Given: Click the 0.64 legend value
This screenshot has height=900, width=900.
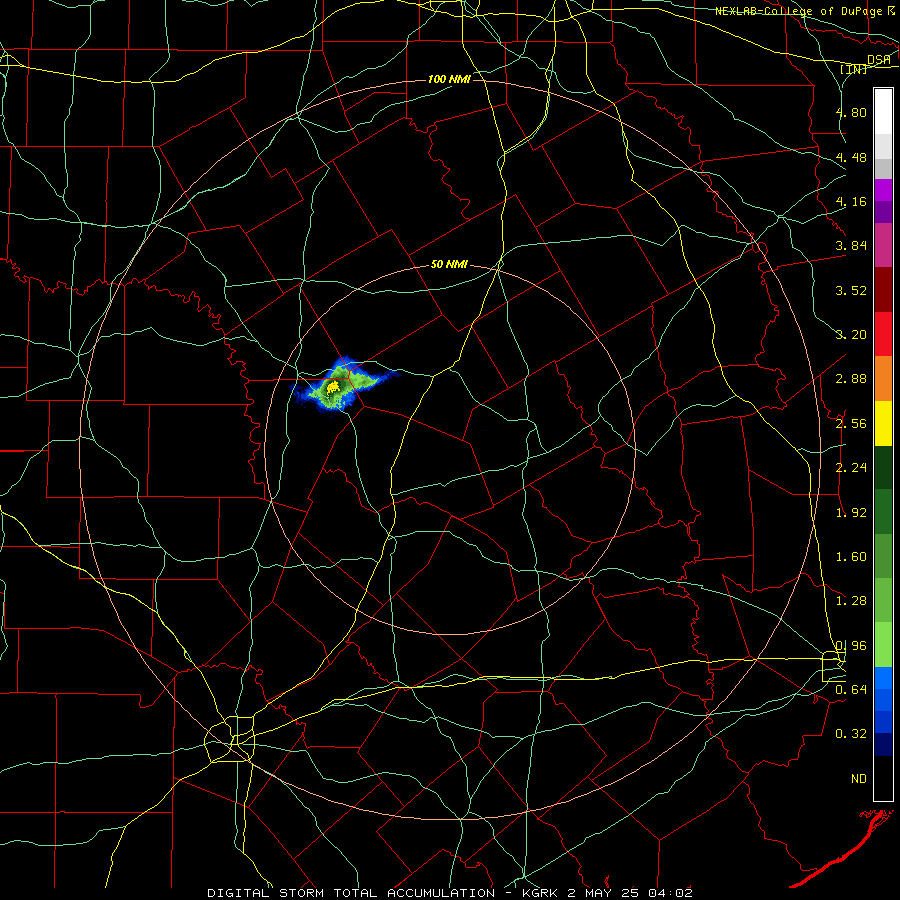Looking at the screenshot, I should click(851, 690).
